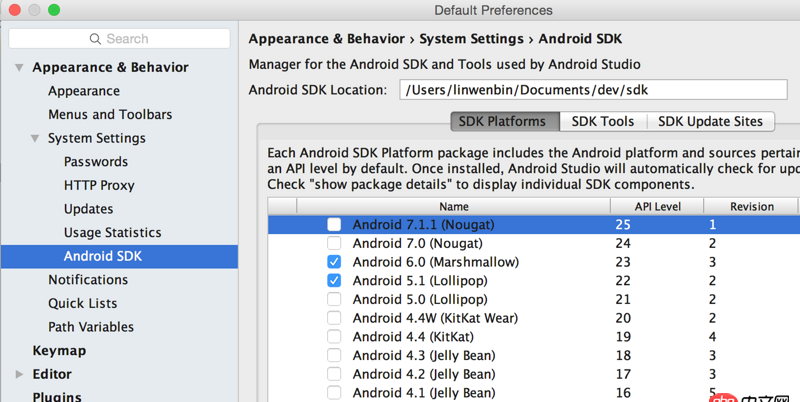Click the green zoom window button
The width and height of the screenshot is (800, 402).
(54, 10)
